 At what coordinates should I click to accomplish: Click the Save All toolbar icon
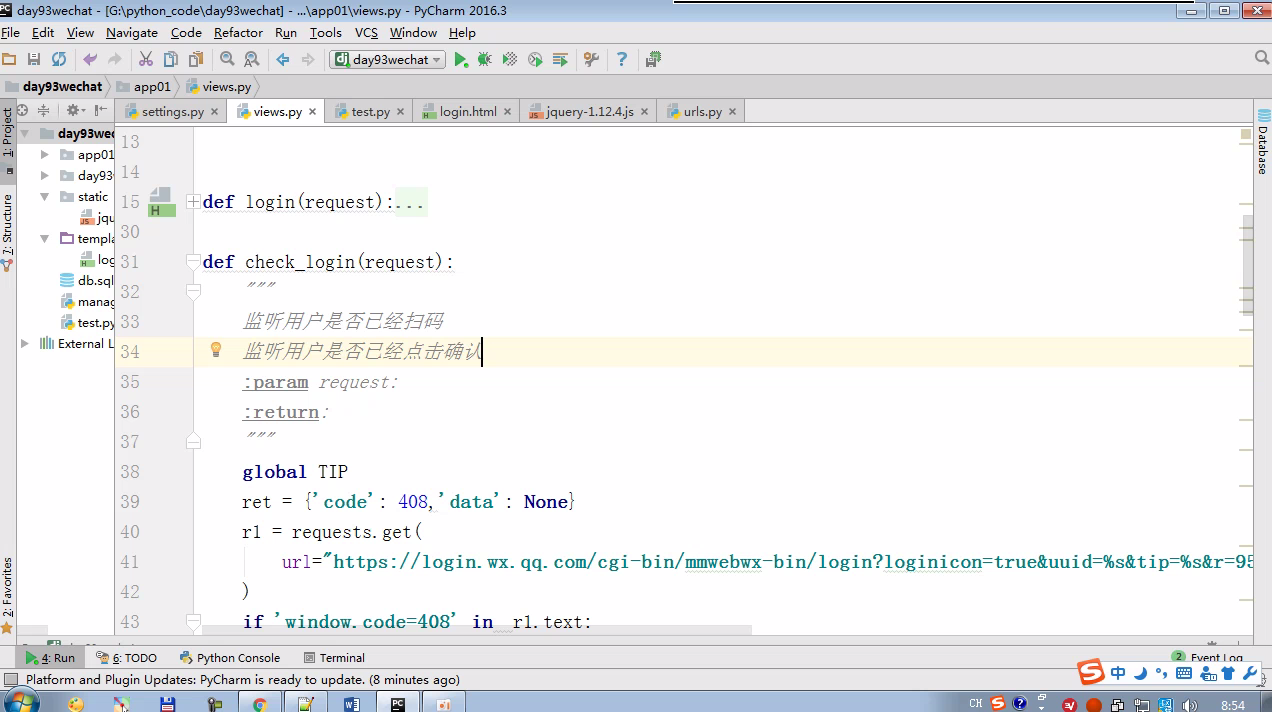[34, 60]
